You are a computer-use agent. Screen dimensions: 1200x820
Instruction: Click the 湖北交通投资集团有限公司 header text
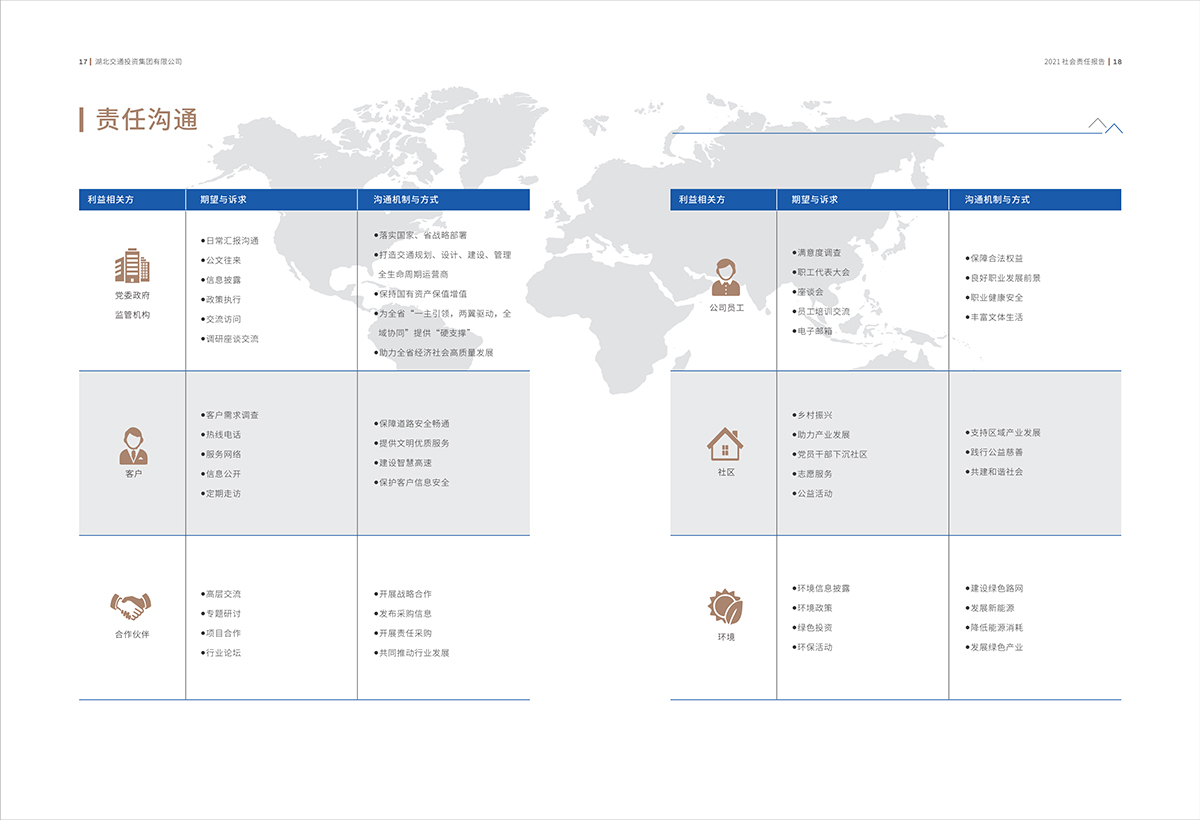click(x=138, y=61)
